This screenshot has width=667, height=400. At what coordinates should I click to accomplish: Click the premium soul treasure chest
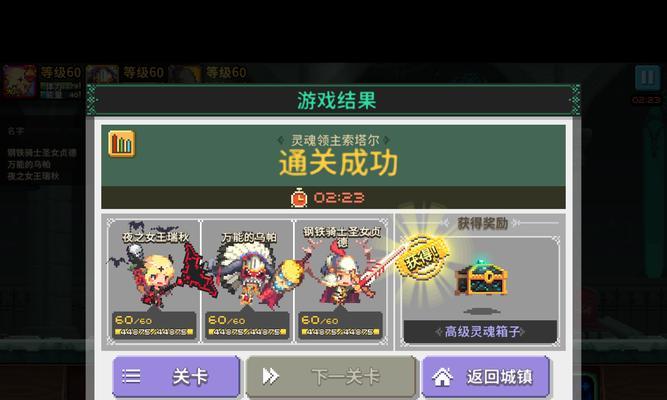click(x=481, y=277)
